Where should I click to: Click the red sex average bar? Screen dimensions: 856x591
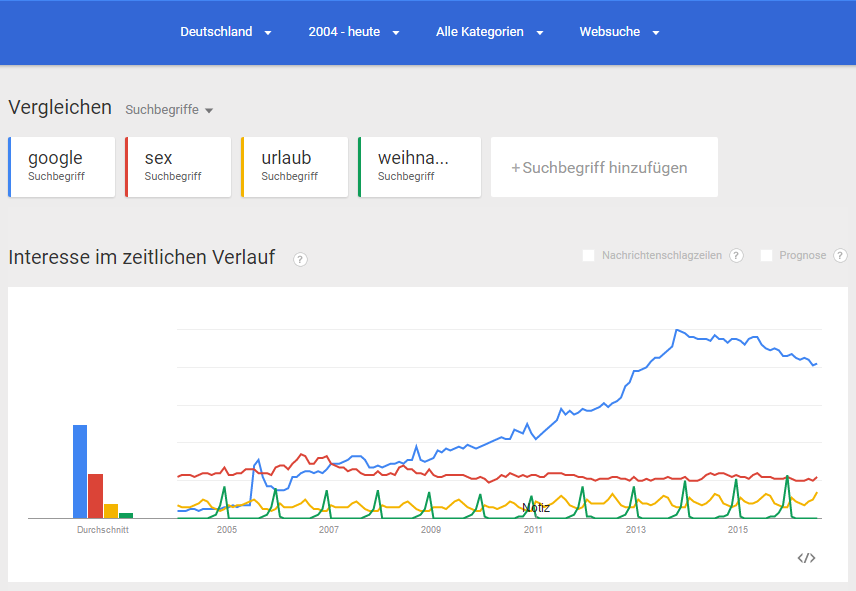tap(96, 495)
